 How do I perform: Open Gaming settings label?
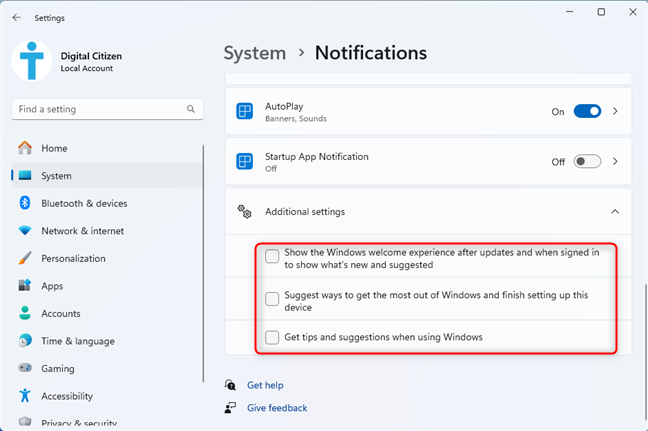58,368
